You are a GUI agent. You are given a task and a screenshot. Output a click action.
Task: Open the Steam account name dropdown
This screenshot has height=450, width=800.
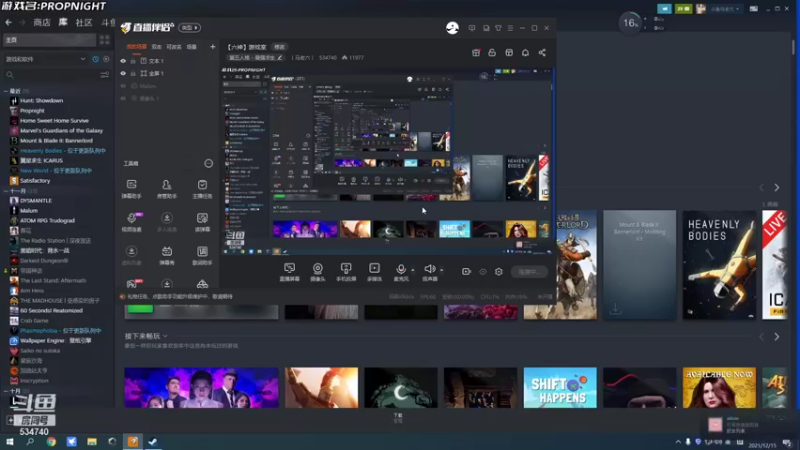(x=726, y=9)
